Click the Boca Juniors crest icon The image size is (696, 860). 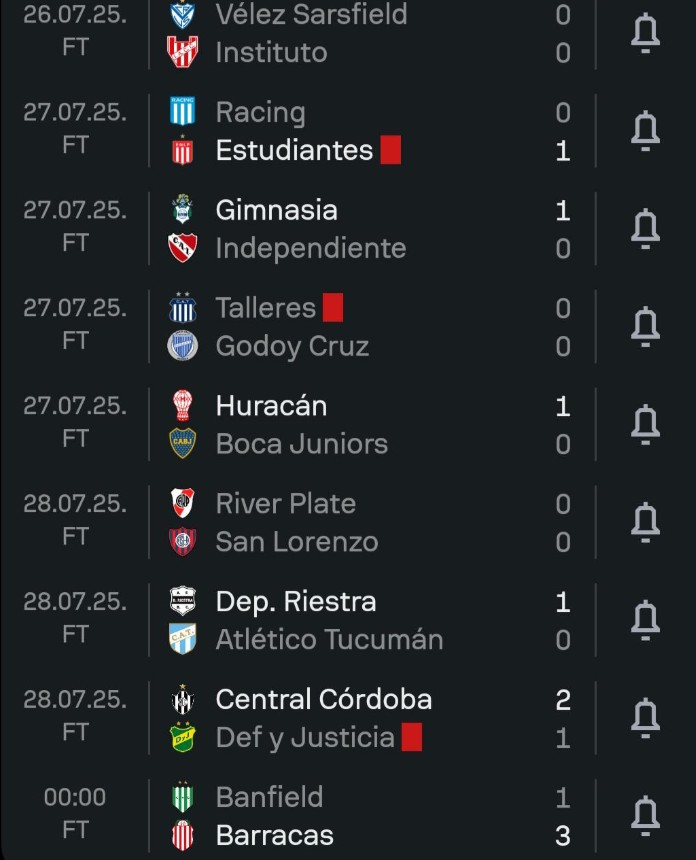(182, 443)
